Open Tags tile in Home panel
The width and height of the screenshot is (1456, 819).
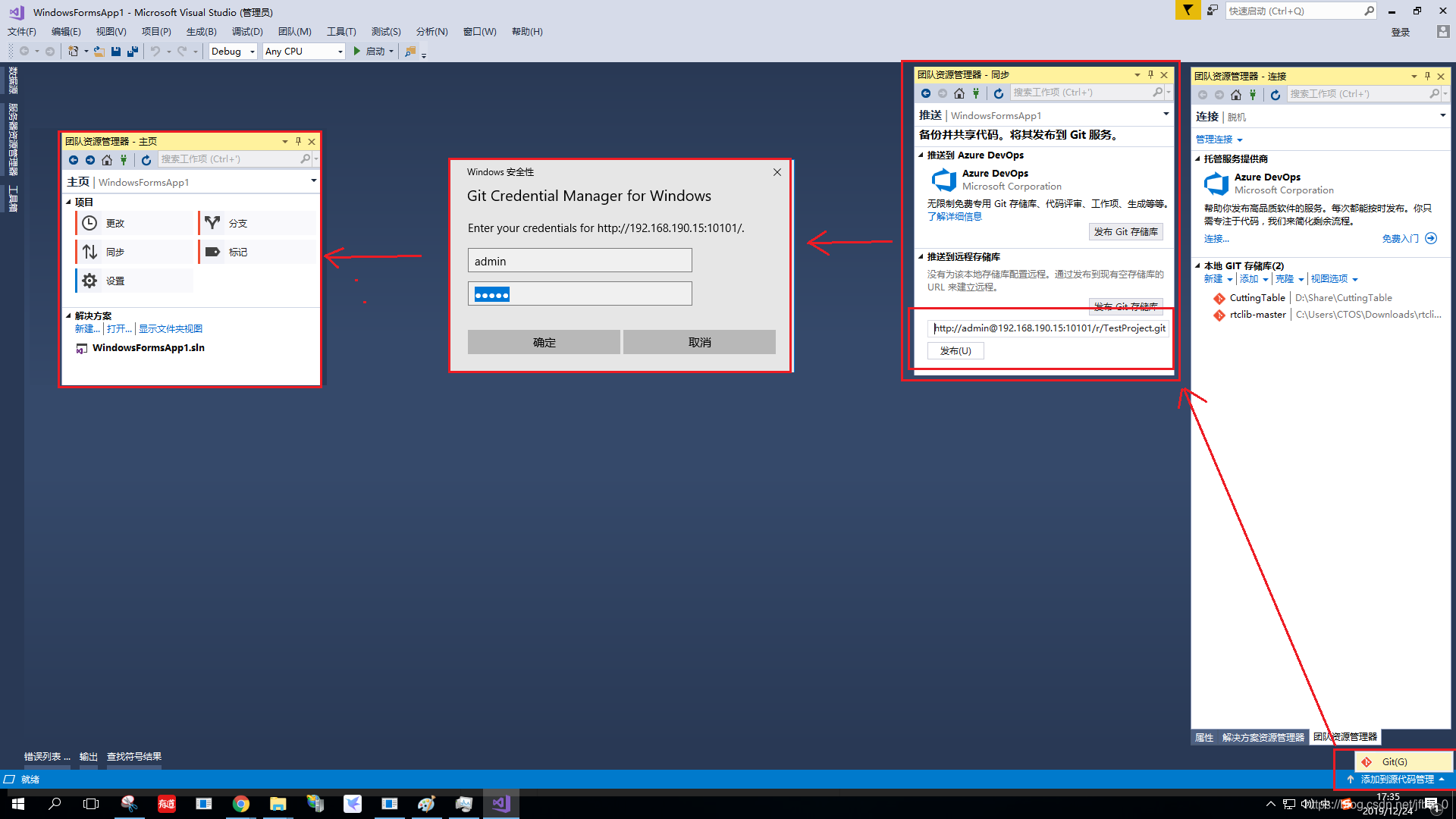click(x=257, y=252)
